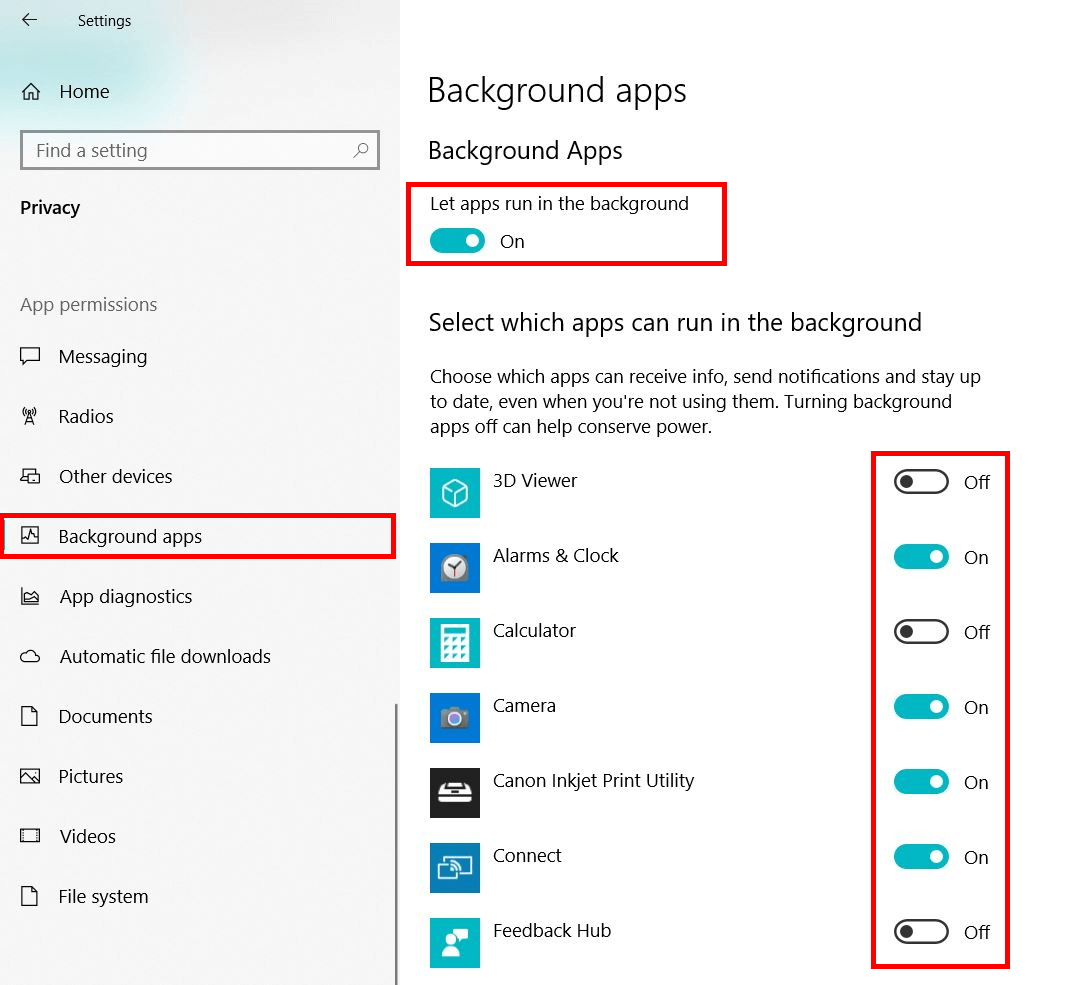Enable Calculator background toggle
Screen dimensions: 1084x985
pos(921,632)
